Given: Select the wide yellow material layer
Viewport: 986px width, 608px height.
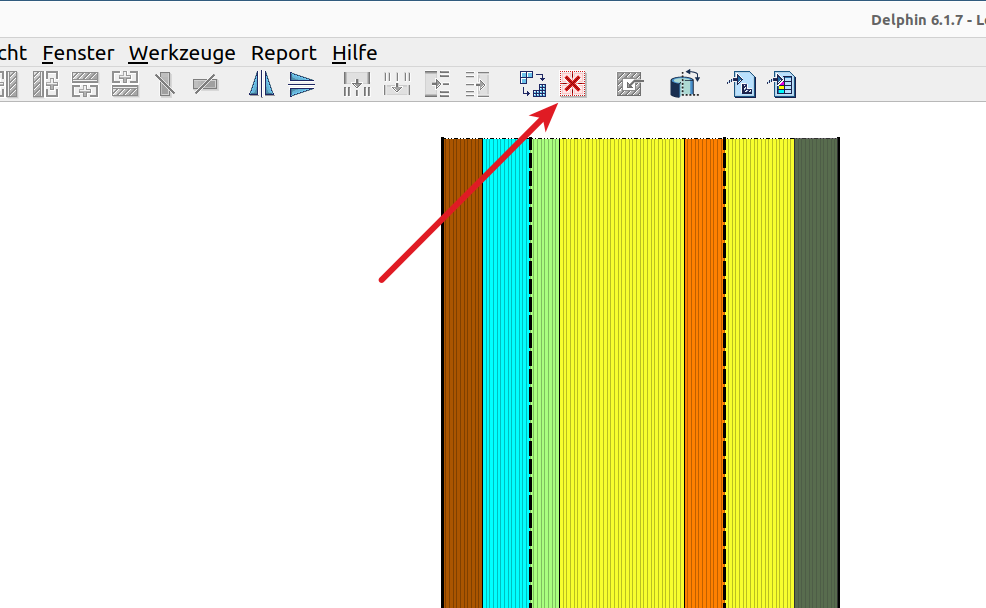Looking at the screenshot, I should [x=622, y=372].
